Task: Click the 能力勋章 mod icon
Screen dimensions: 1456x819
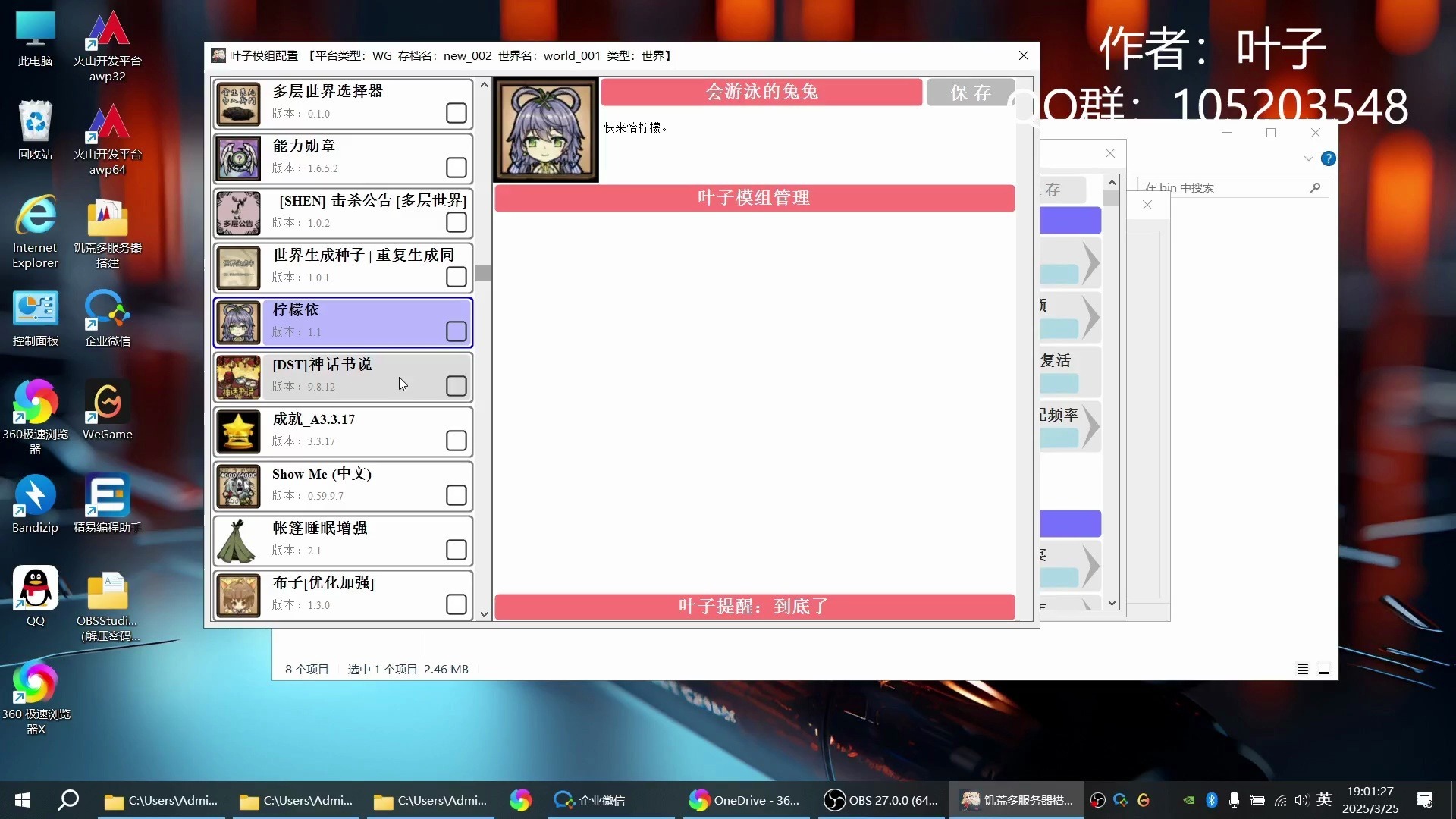Action: pos(238,158)
